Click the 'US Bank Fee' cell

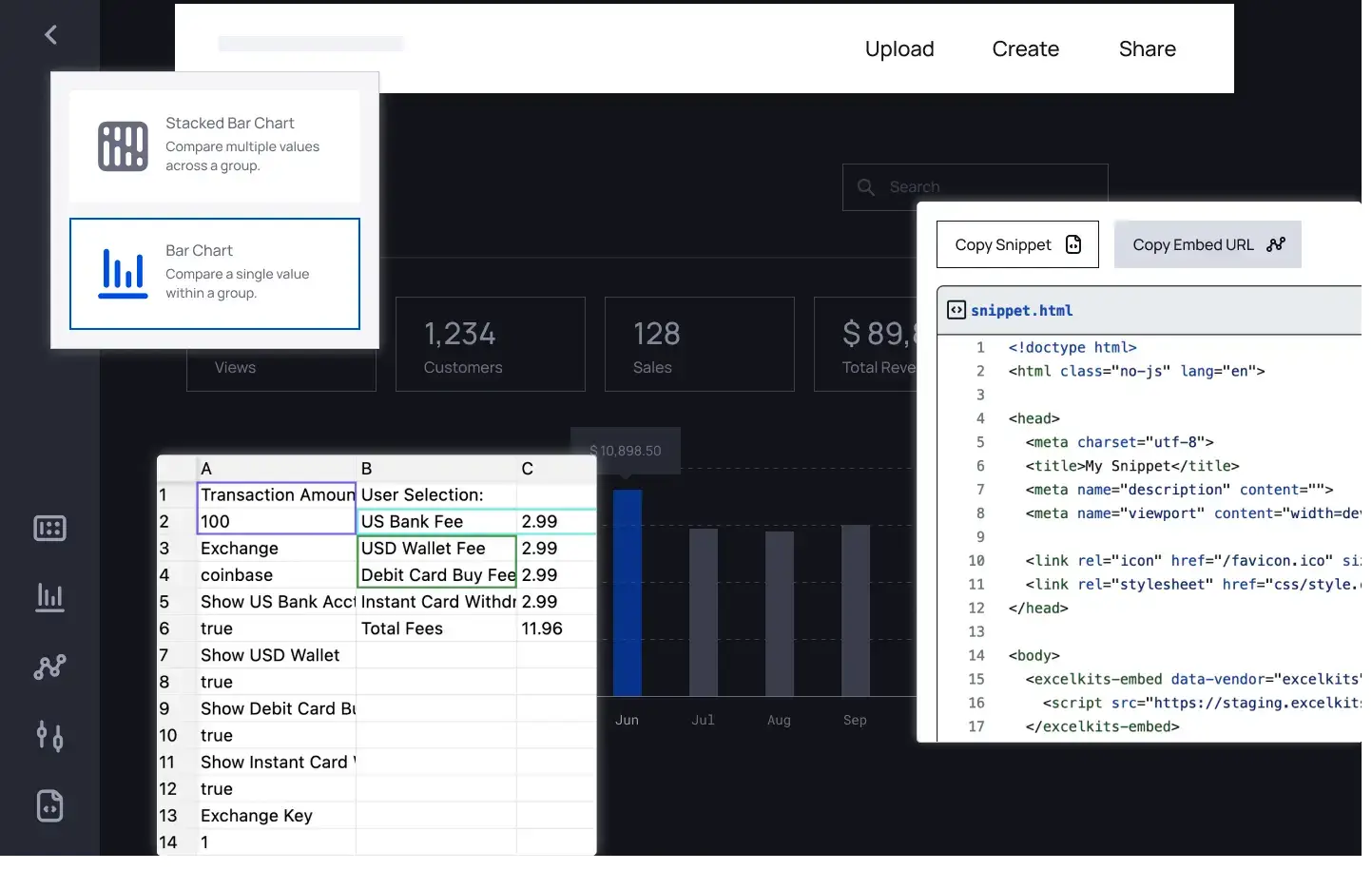coord(436,521)
